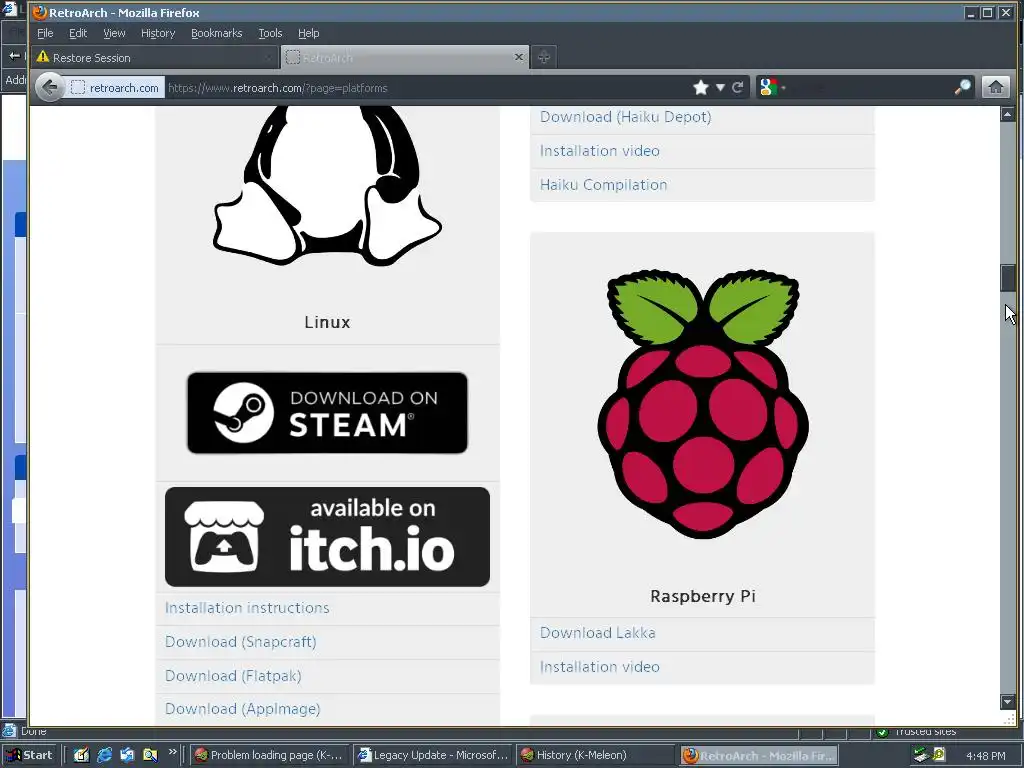Click the search folder quick launch icon
The width and height of the screenshot is (1024, 768).
point(150,755)
